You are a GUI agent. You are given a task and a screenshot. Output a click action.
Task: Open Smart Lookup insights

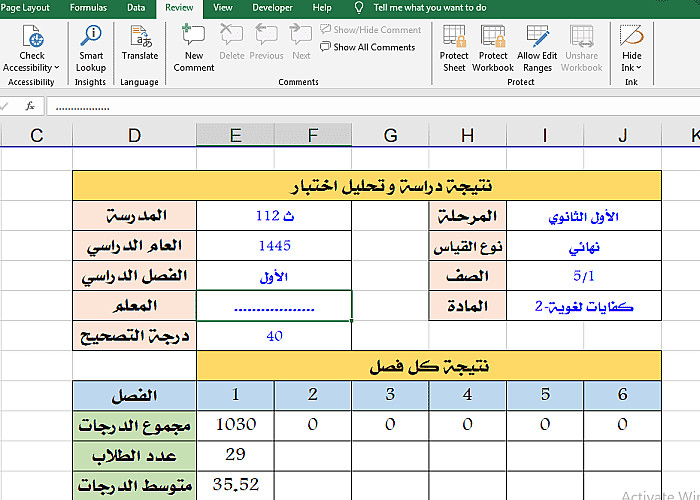coord(91,49)
